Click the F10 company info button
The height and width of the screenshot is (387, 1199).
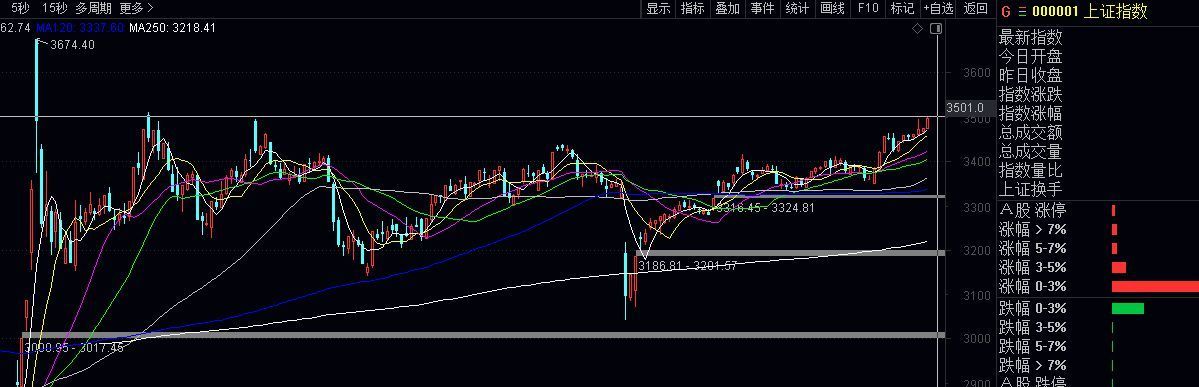click(868, 8)
